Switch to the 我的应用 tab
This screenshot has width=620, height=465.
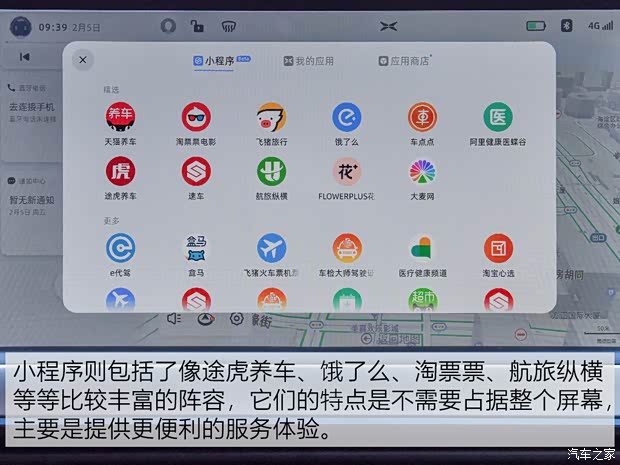[308, 61]
